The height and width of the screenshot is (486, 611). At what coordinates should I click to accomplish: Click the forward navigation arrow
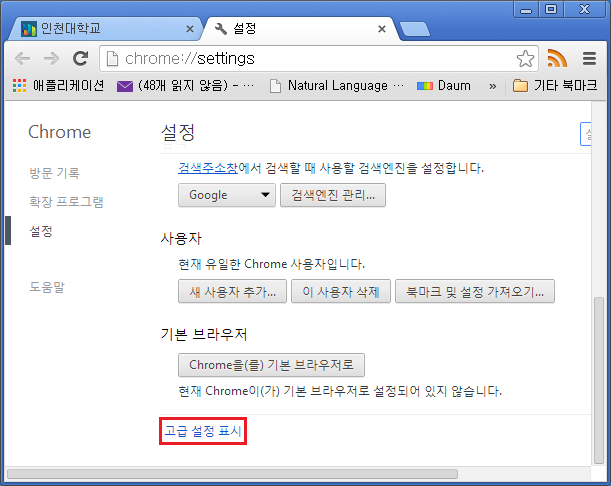(x=51, y=59)
